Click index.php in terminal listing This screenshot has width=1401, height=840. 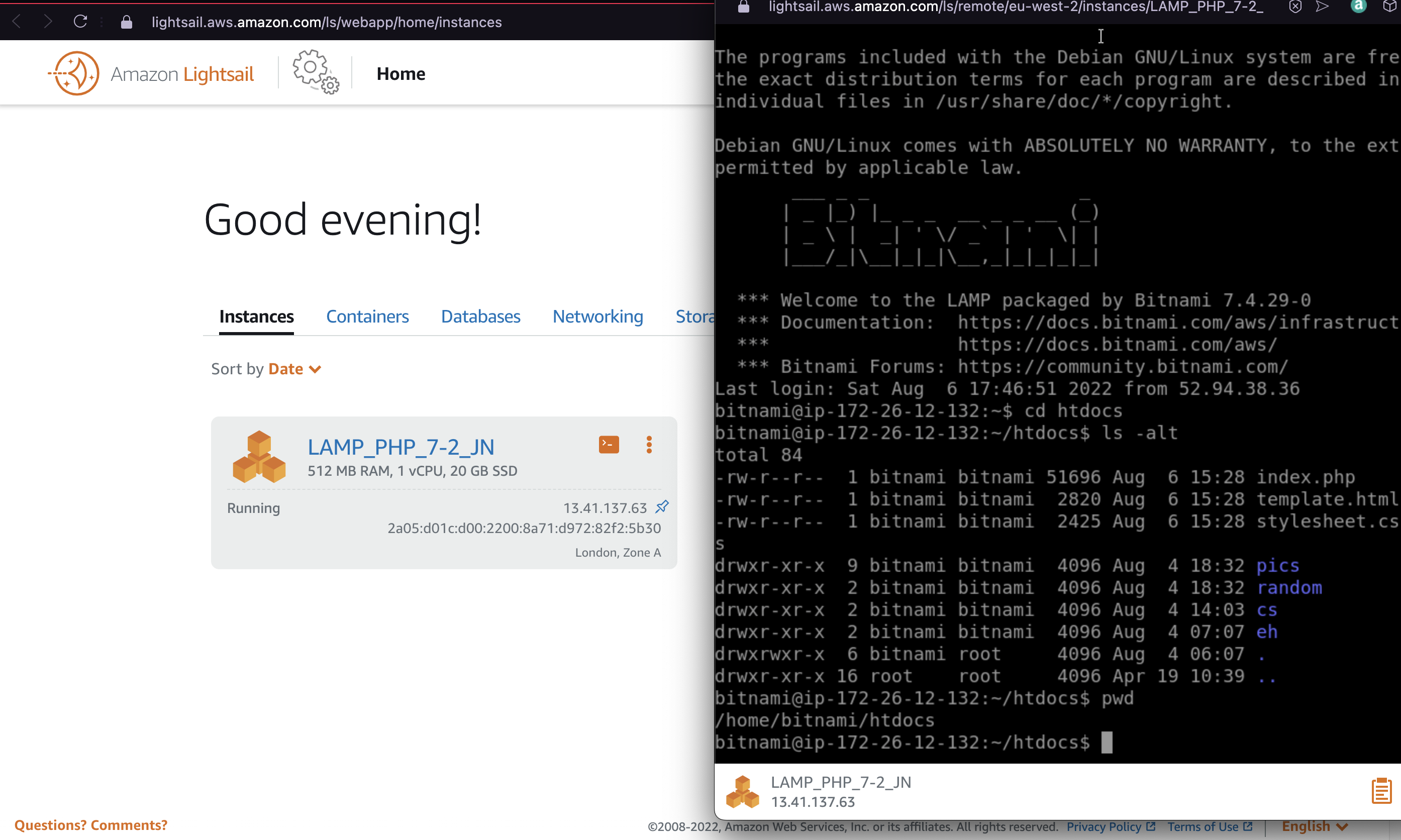coord(1306,477)
